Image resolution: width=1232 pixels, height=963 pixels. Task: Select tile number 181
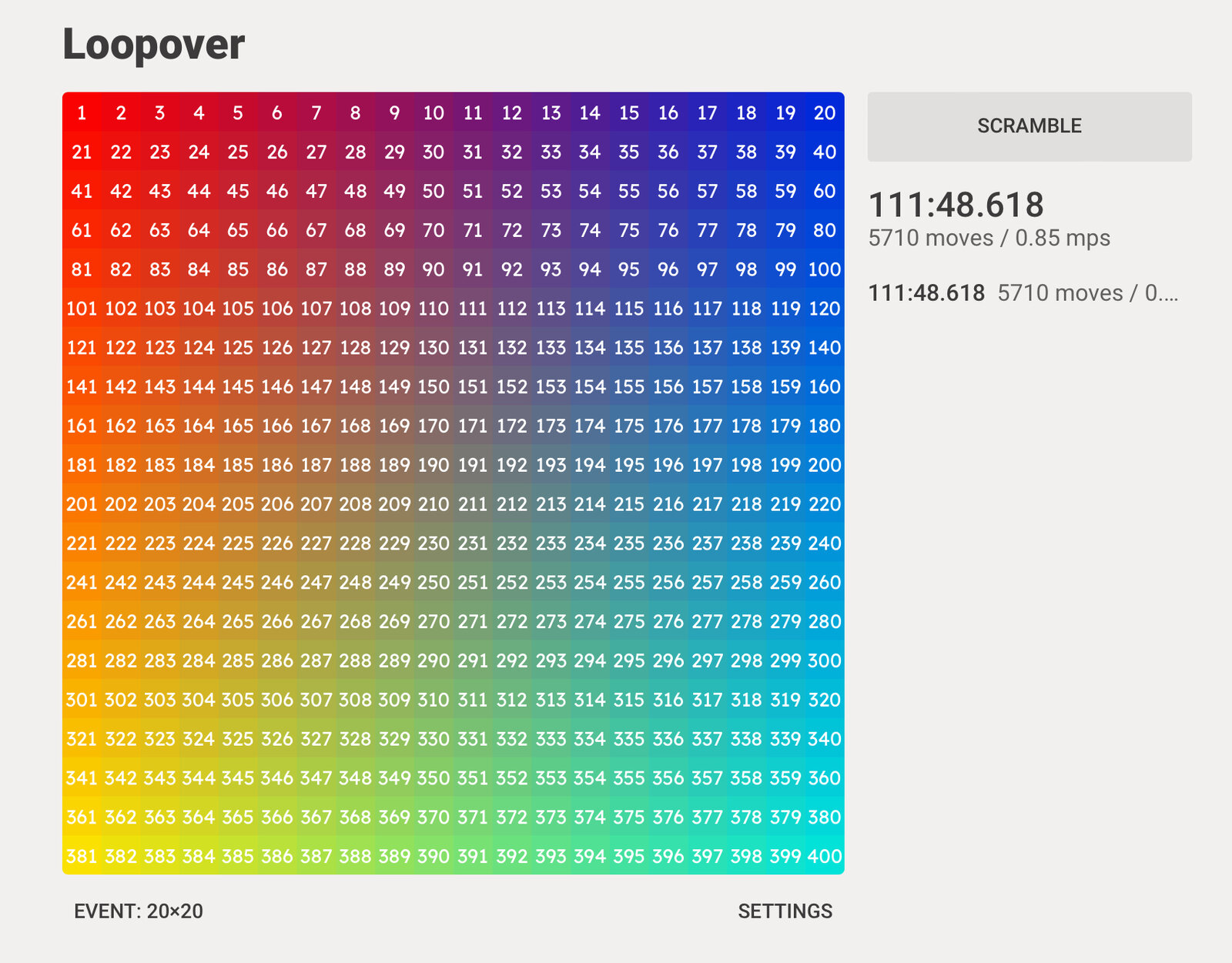[x=82, y=464]
